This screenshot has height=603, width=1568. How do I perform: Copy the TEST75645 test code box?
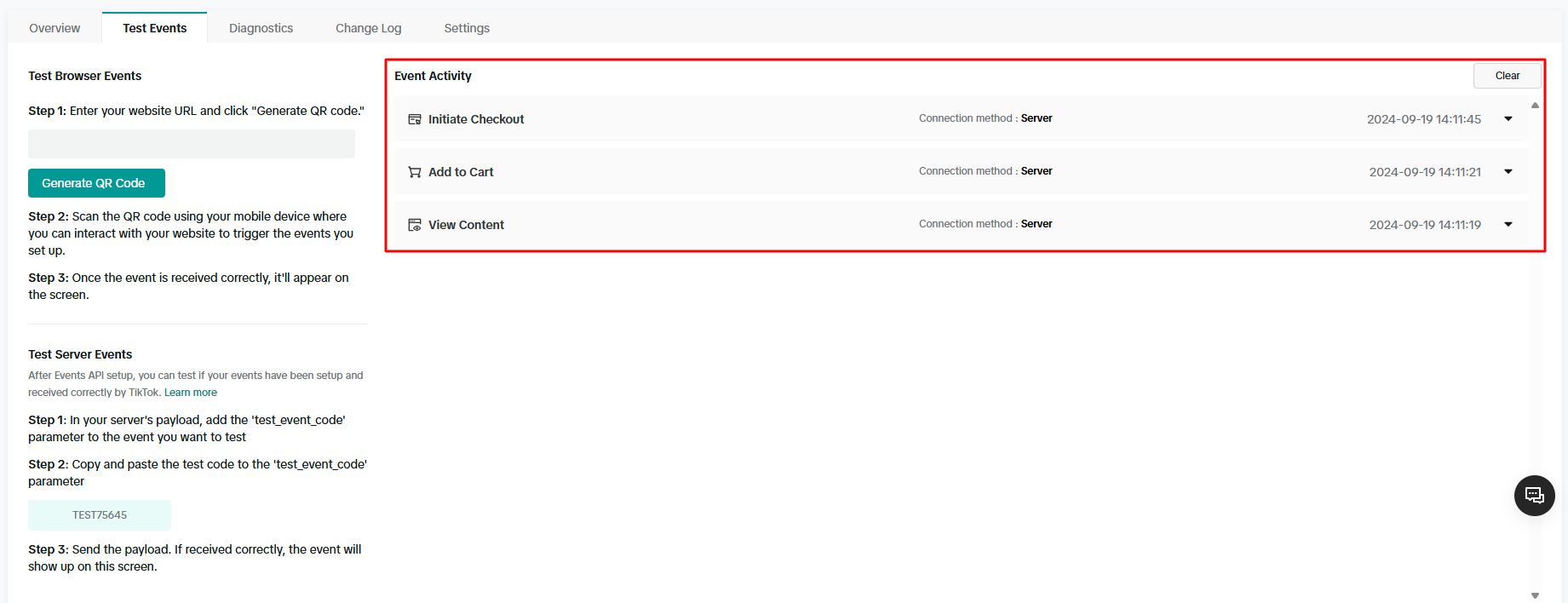[x=100, y=515]
